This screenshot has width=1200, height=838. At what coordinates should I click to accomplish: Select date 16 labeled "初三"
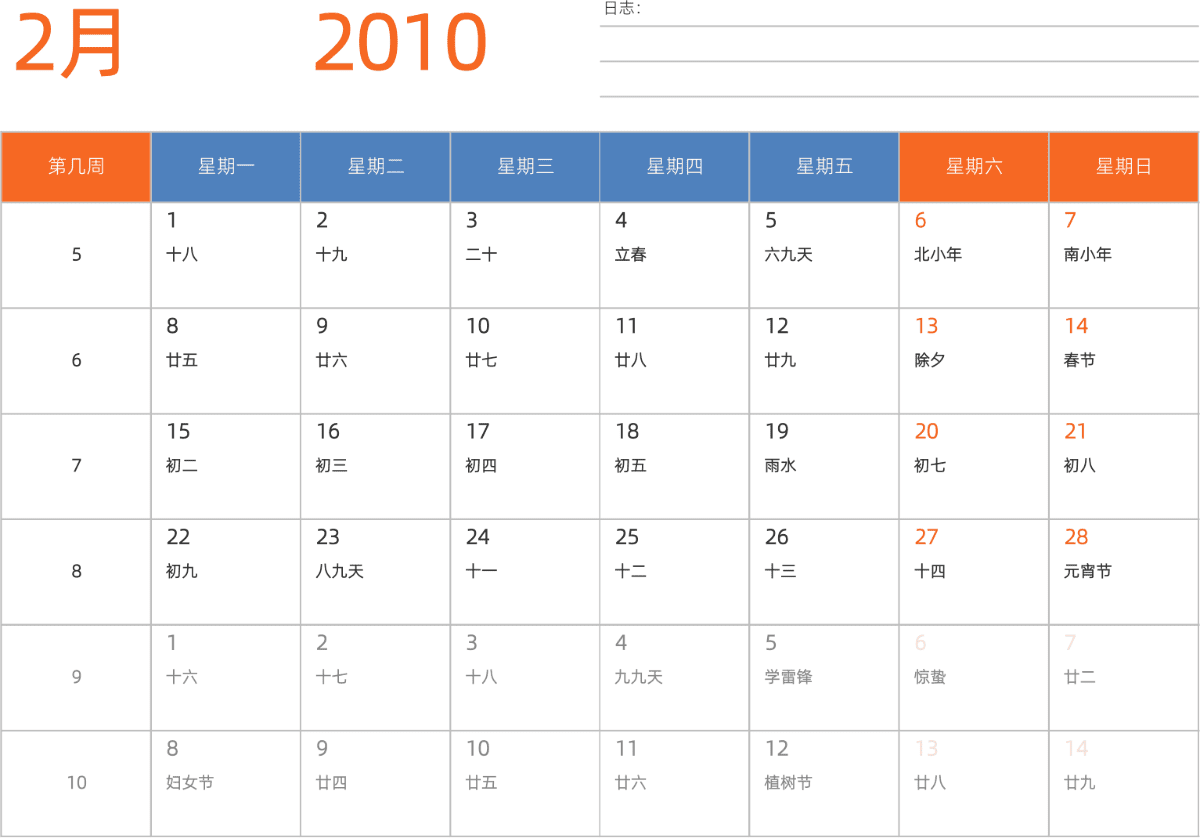click(x=376, y=466)
